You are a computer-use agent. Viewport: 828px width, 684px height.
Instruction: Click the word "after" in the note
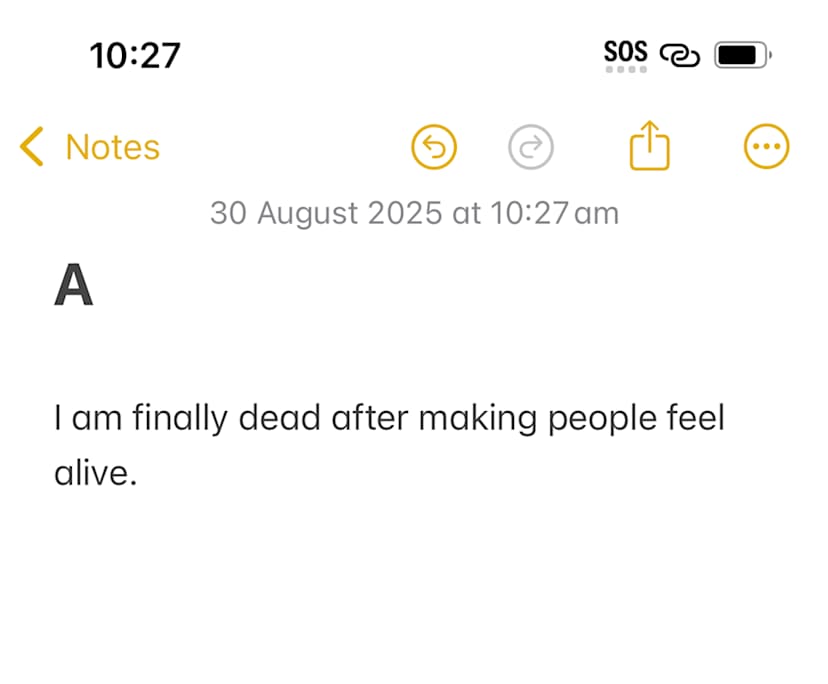click(367, 417)
